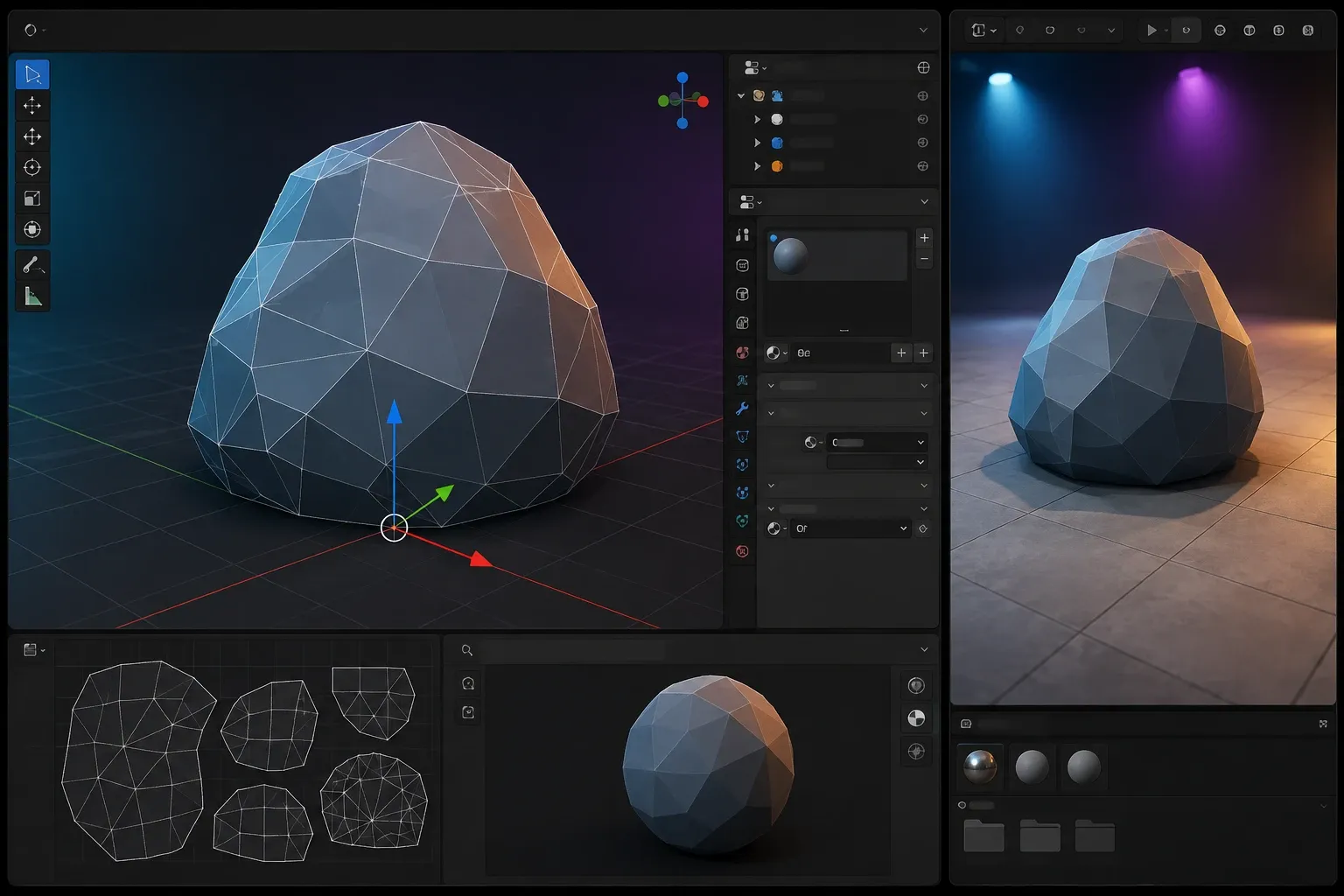Remove material slot with minus button
This screenshot has width=1344, height=896.
pyautogui.click(x=924, y=260)
